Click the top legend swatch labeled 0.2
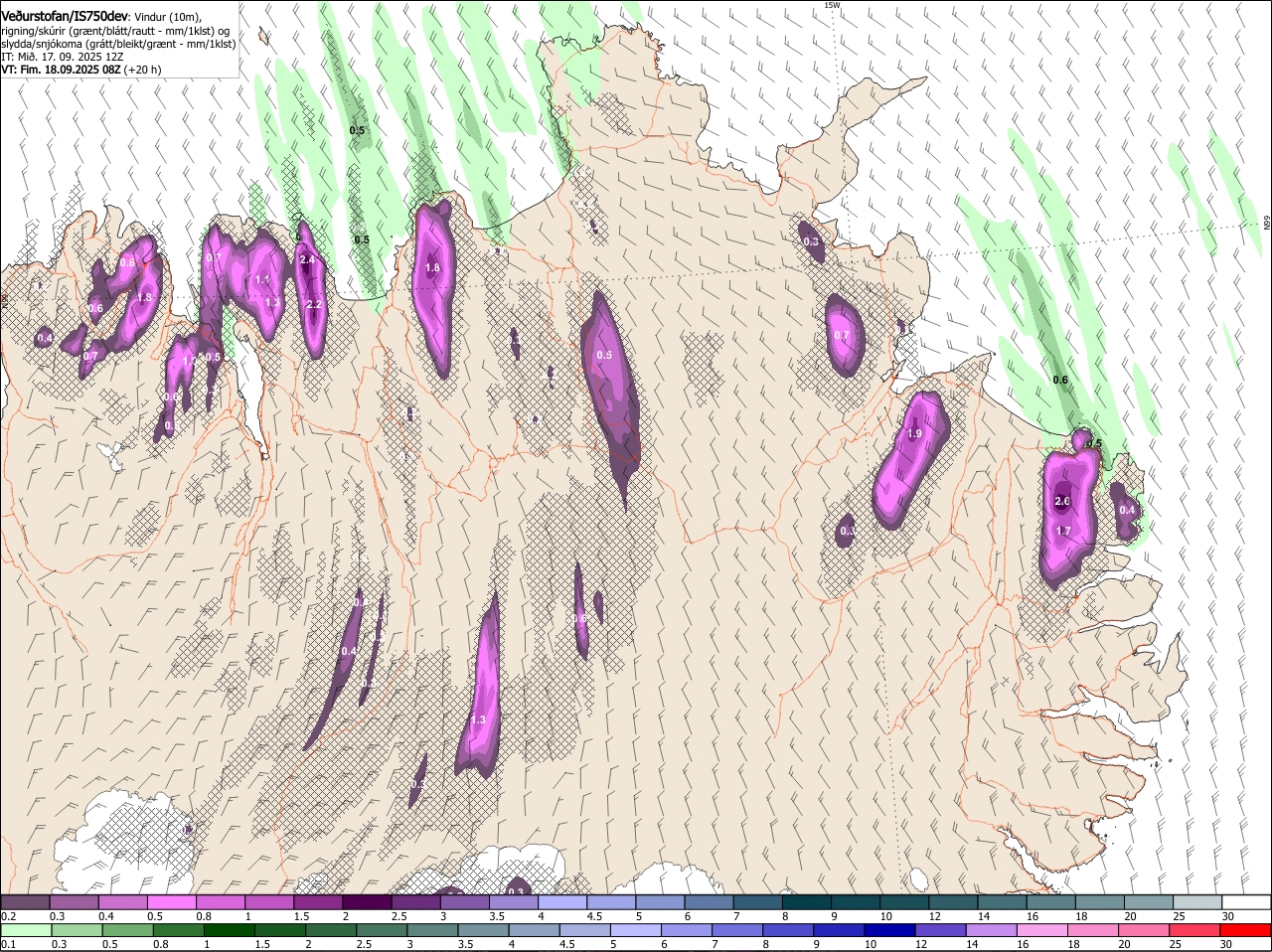 (25, 902)
